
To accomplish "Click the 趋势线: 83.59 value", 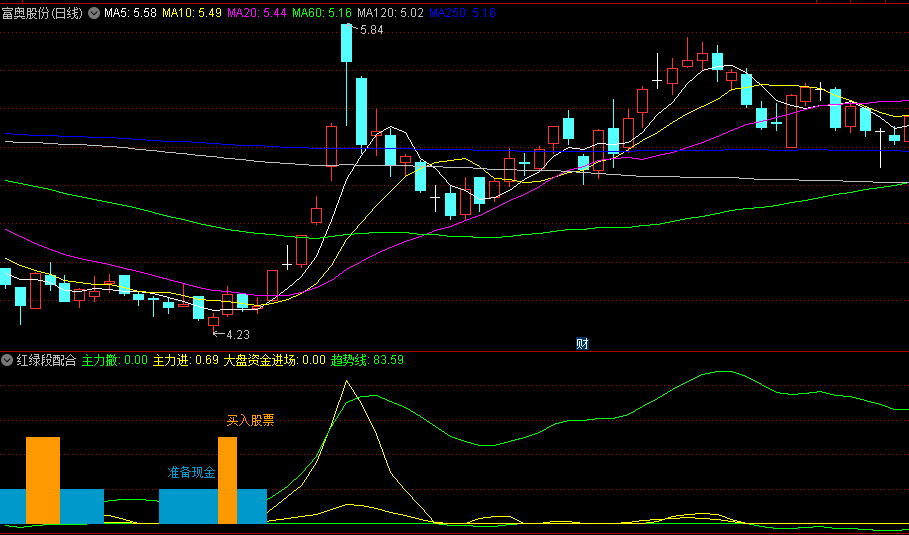I will [368, 360].
